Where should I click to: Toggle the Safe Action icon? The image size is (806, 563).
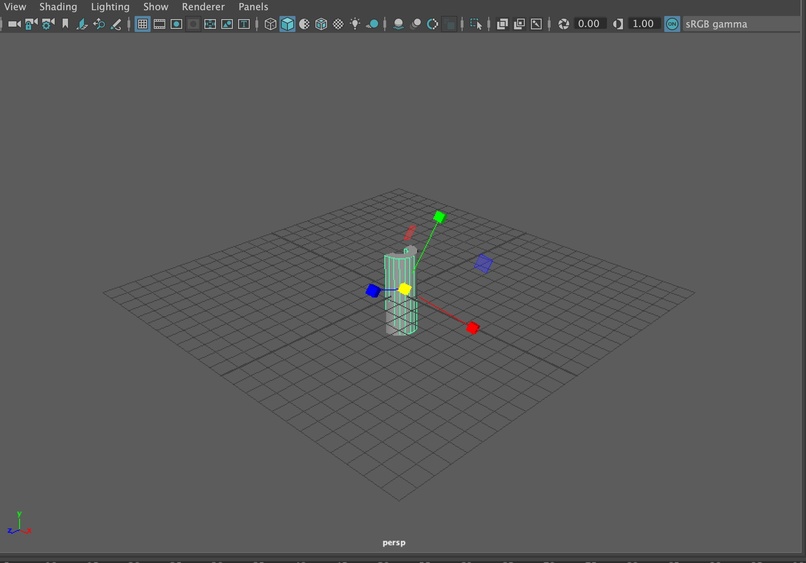[227, 24]
